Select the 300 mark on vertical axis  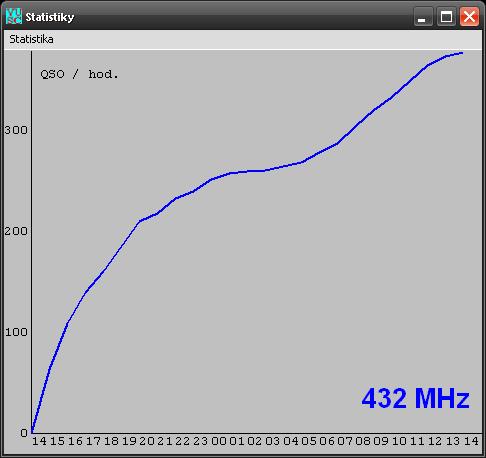coord(16,130)
